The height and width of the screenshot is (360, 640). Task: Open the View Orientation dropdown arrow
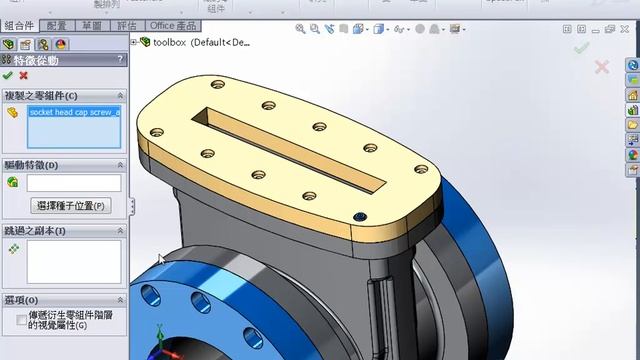tap(367, 30)
